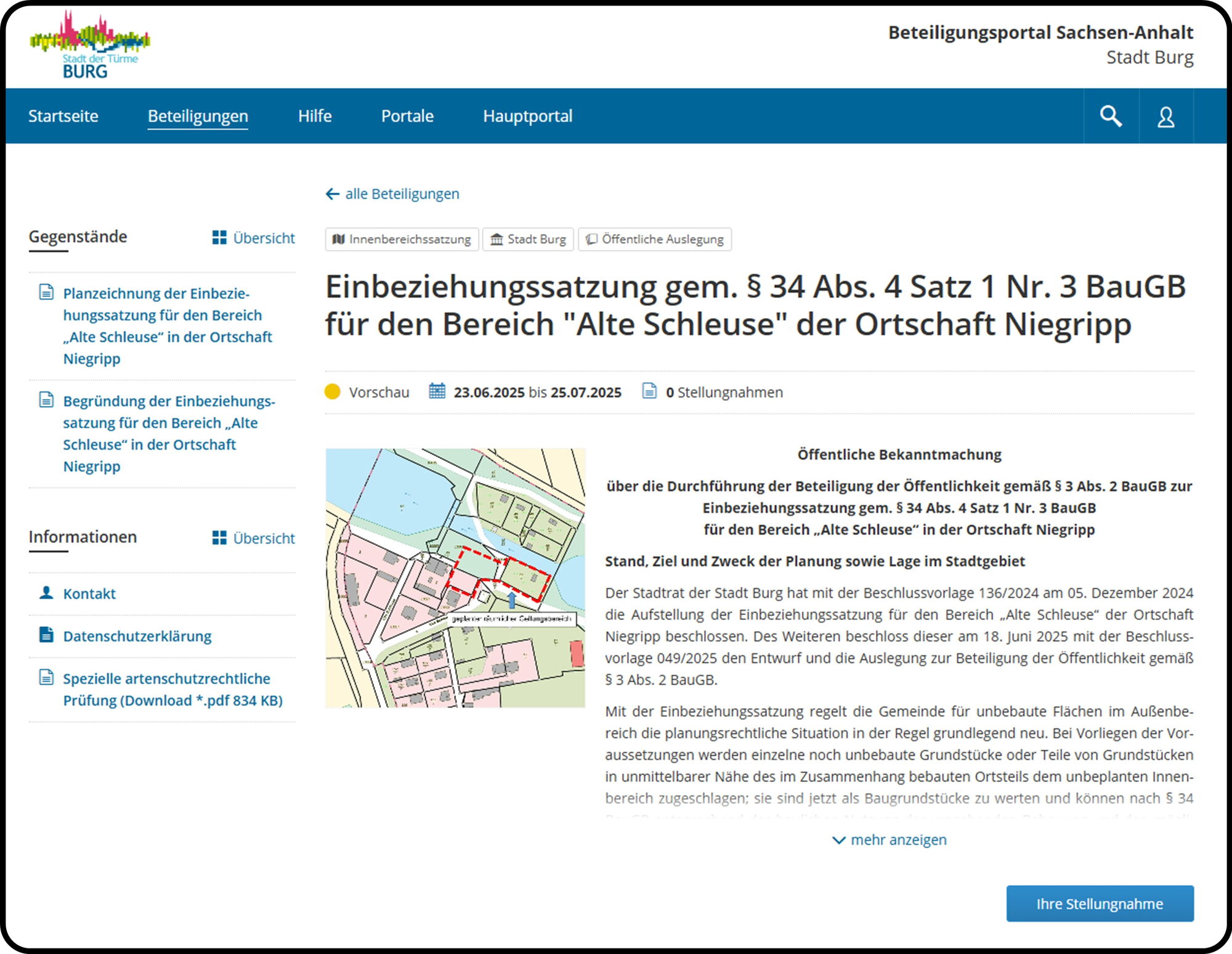1232x954 pixels.
Task: Click the '0 Stellungnahmen' text
Action: [x=724, y=393]
